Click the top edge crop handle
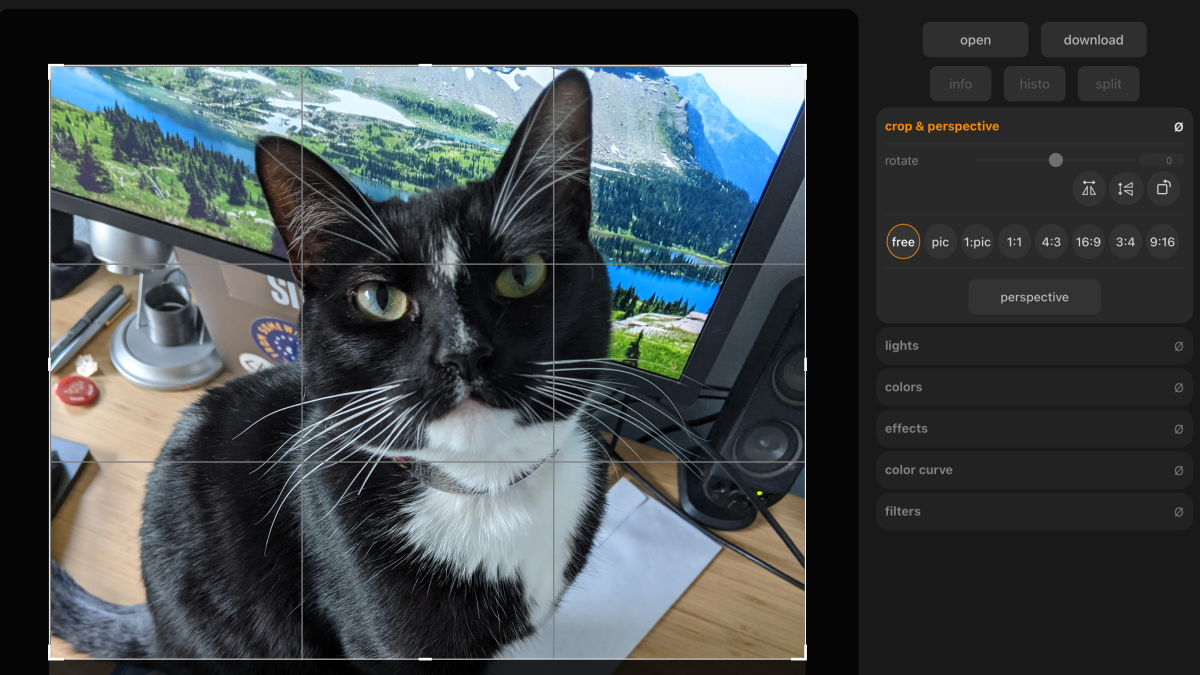Screen dimensions: 1200x675 point(427,66)
